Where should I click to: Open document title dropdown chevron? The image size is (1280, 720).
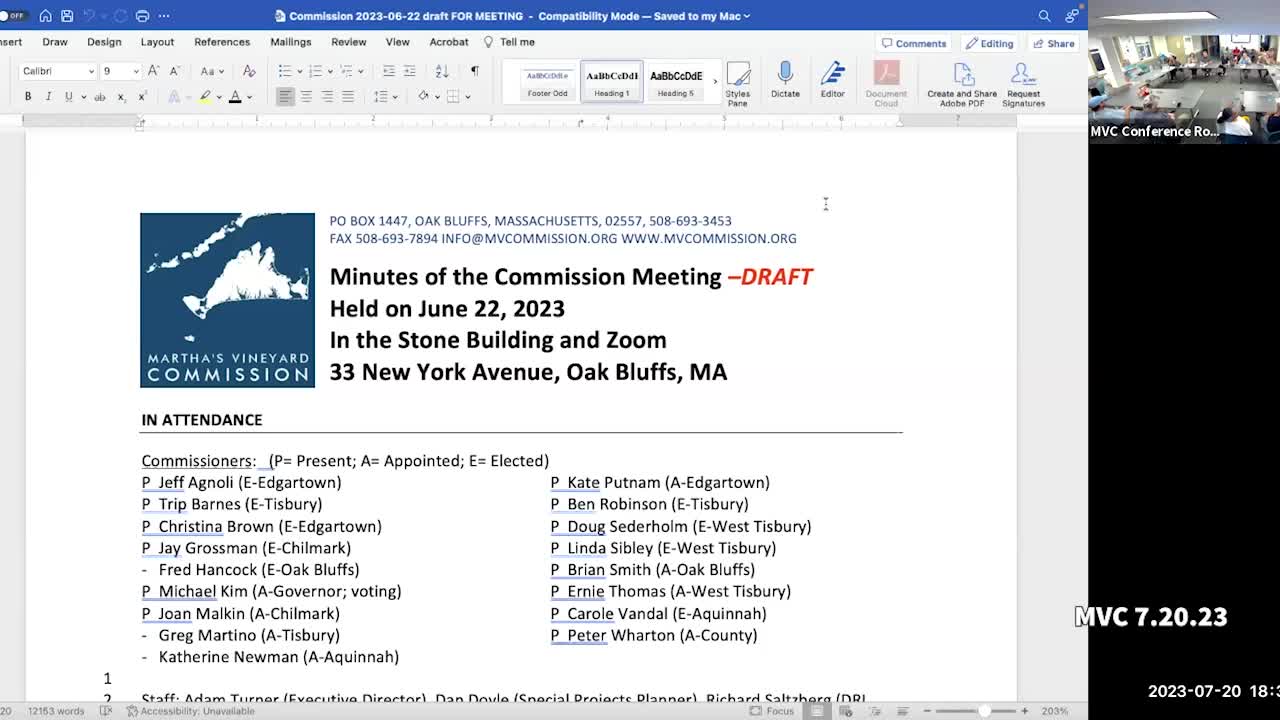(747, 16)
